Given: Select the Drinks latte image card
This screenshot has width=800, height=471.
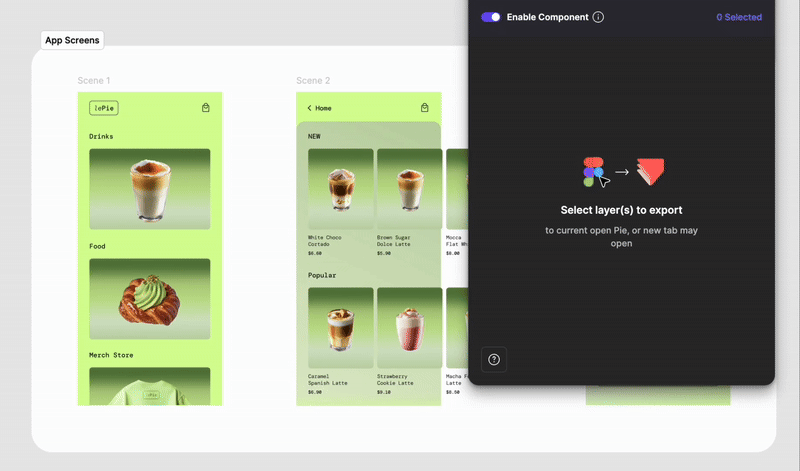Looking at the screenshot, I should [149, 189].
